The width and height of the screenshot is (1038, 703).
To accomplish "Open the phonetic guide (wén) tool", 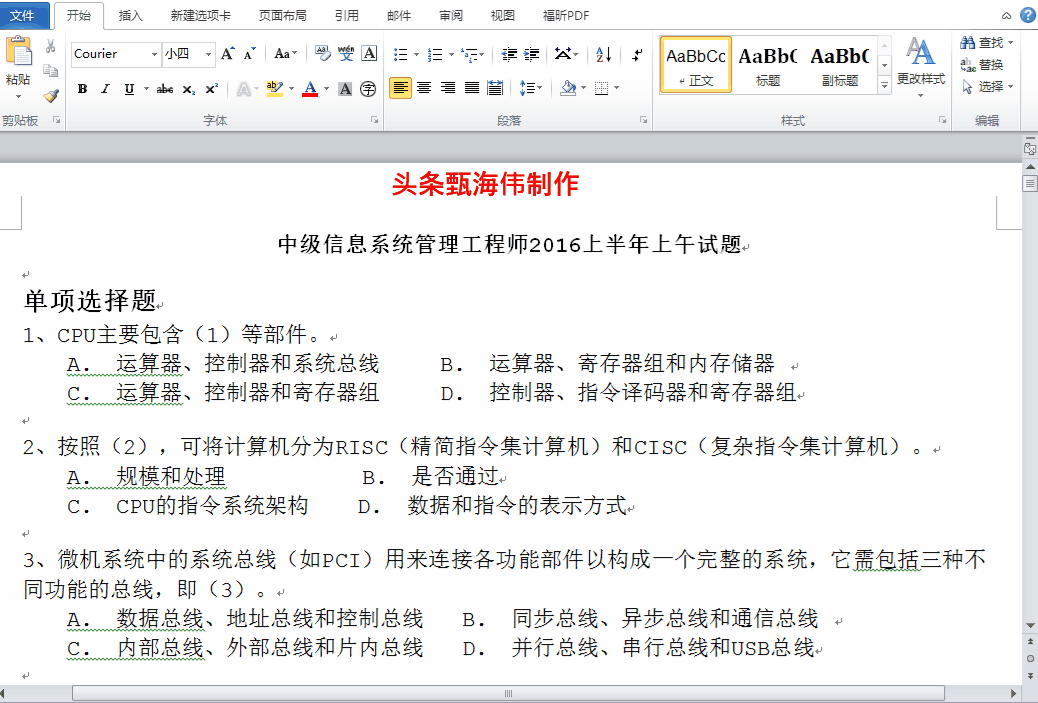I will (x=346, y=54).
